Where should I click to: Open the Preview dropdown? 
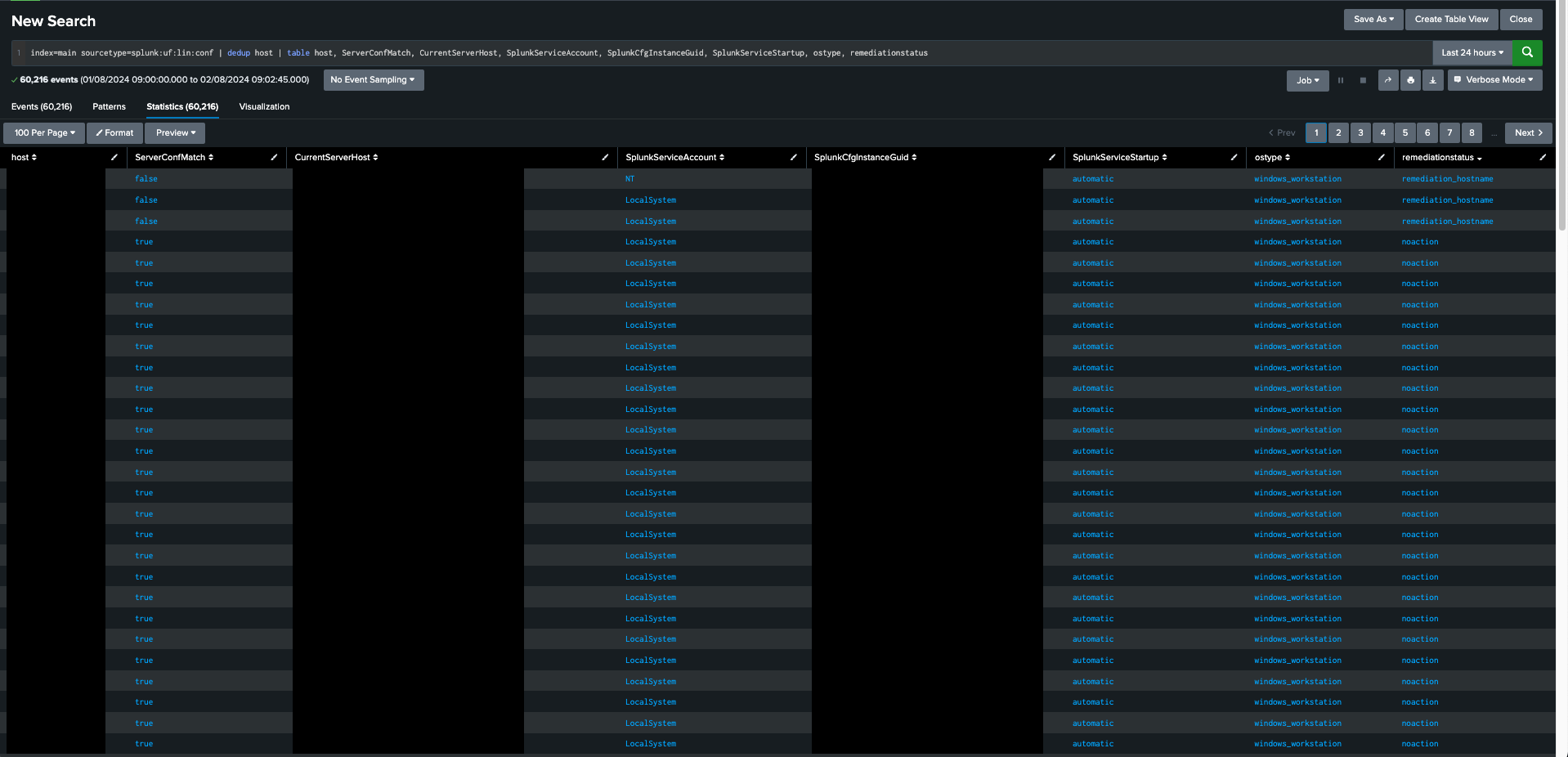tap(175, 132)
